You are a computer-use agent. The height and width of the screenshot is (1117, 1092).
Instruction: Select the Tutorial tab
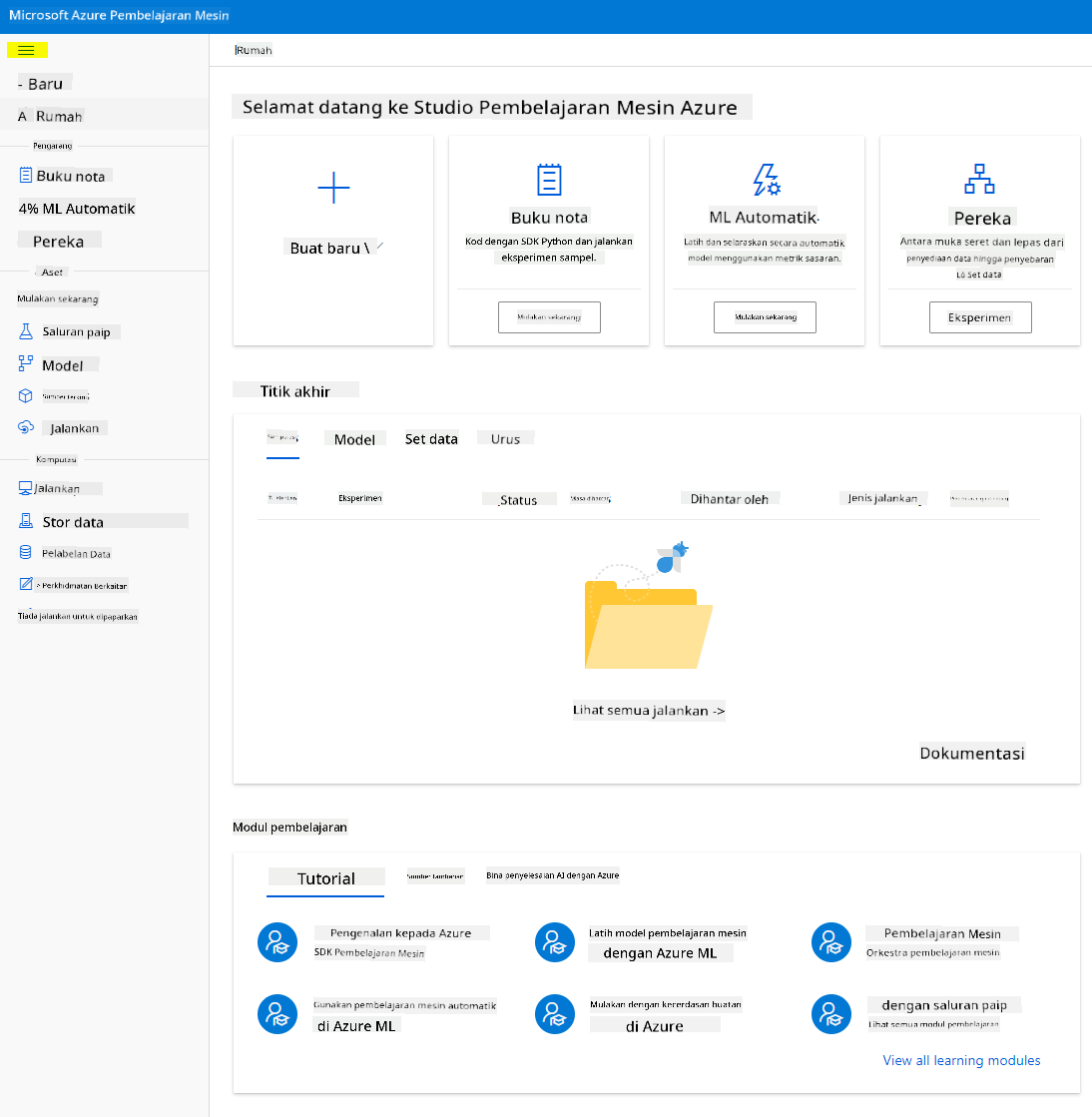tap(326, 878)
